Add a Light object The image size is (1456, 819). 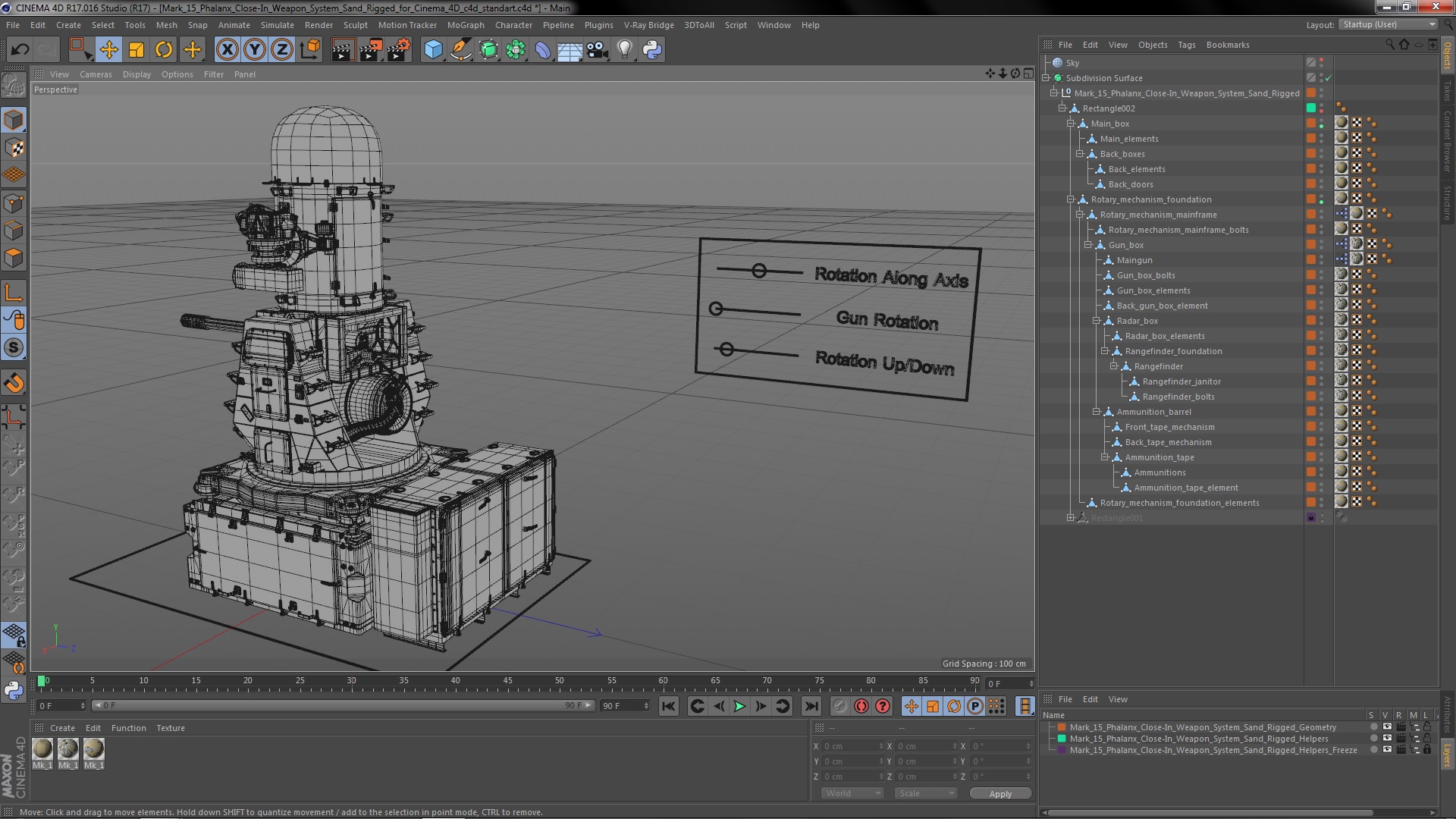(x=625, y=50)
